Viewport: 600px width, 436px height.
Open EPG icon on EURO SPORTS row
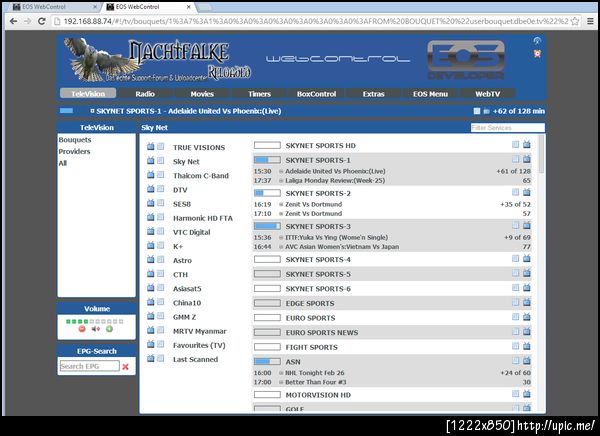tap(516, 317)
